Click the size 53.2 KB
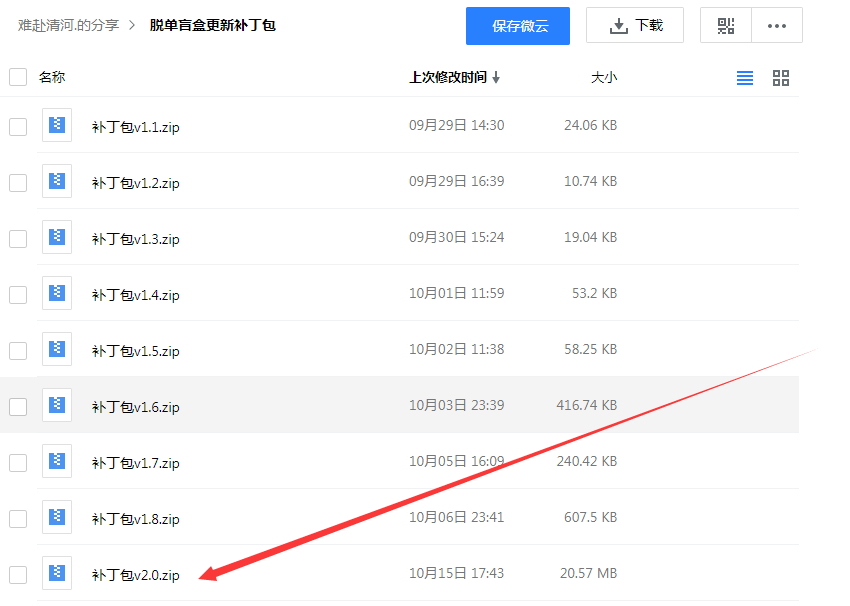This screenshot has height=606, width=850. click(595, 293)
